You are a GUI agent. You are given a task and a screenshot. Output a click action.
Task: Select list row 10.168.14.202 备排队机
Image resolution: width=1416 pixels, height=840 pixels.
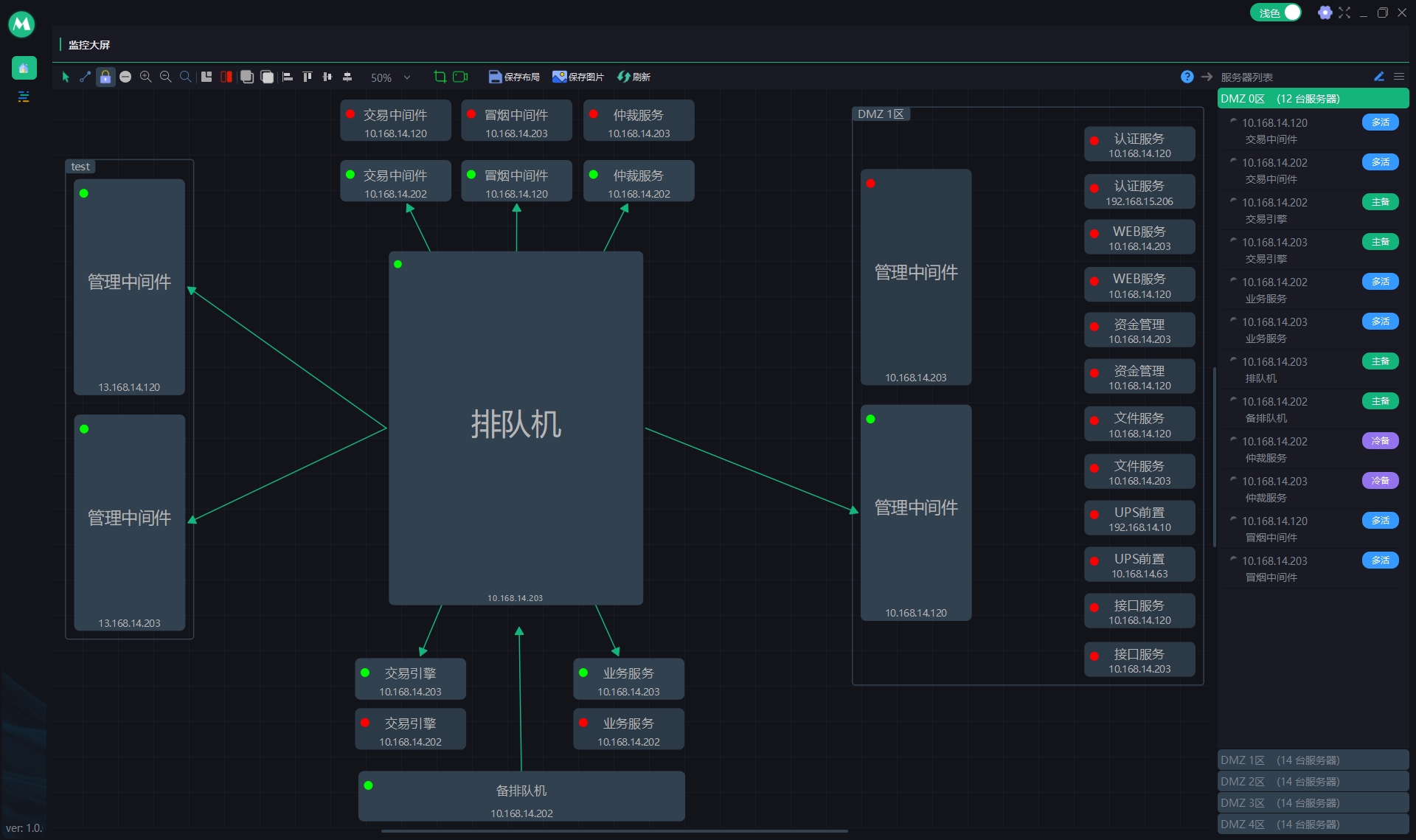tap(1313, 409)
